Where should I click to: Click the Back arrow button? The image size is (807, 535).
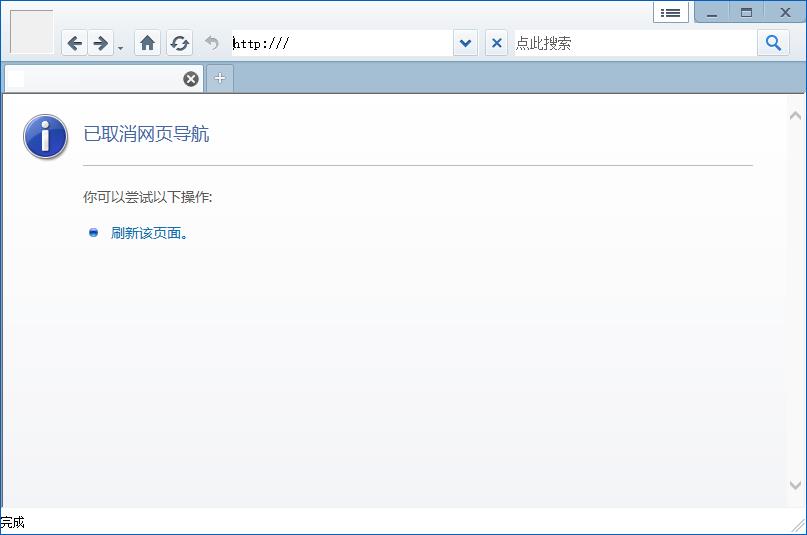(75, 43)
